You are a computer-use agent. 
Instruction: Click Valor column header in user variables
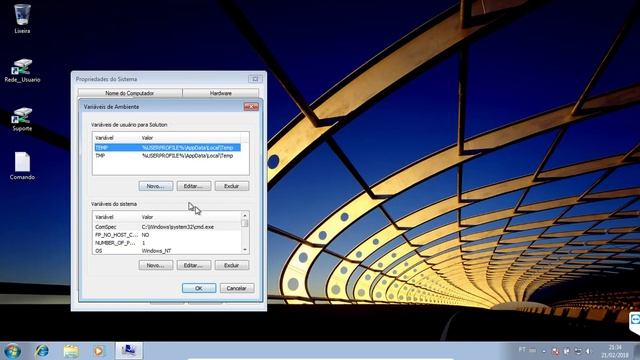[x=190, y=138]
